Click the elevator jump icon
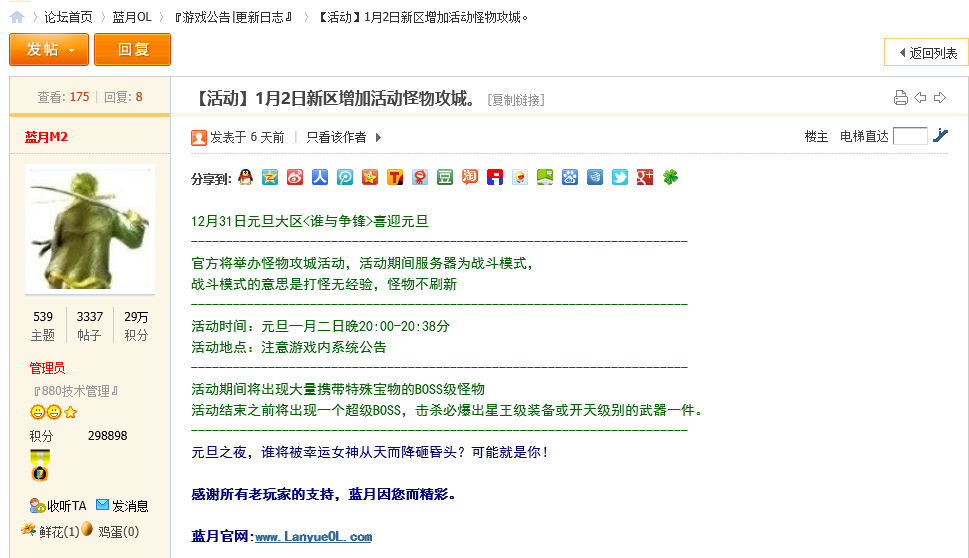Viewport: 969px width, 558px height. point(940,136)
